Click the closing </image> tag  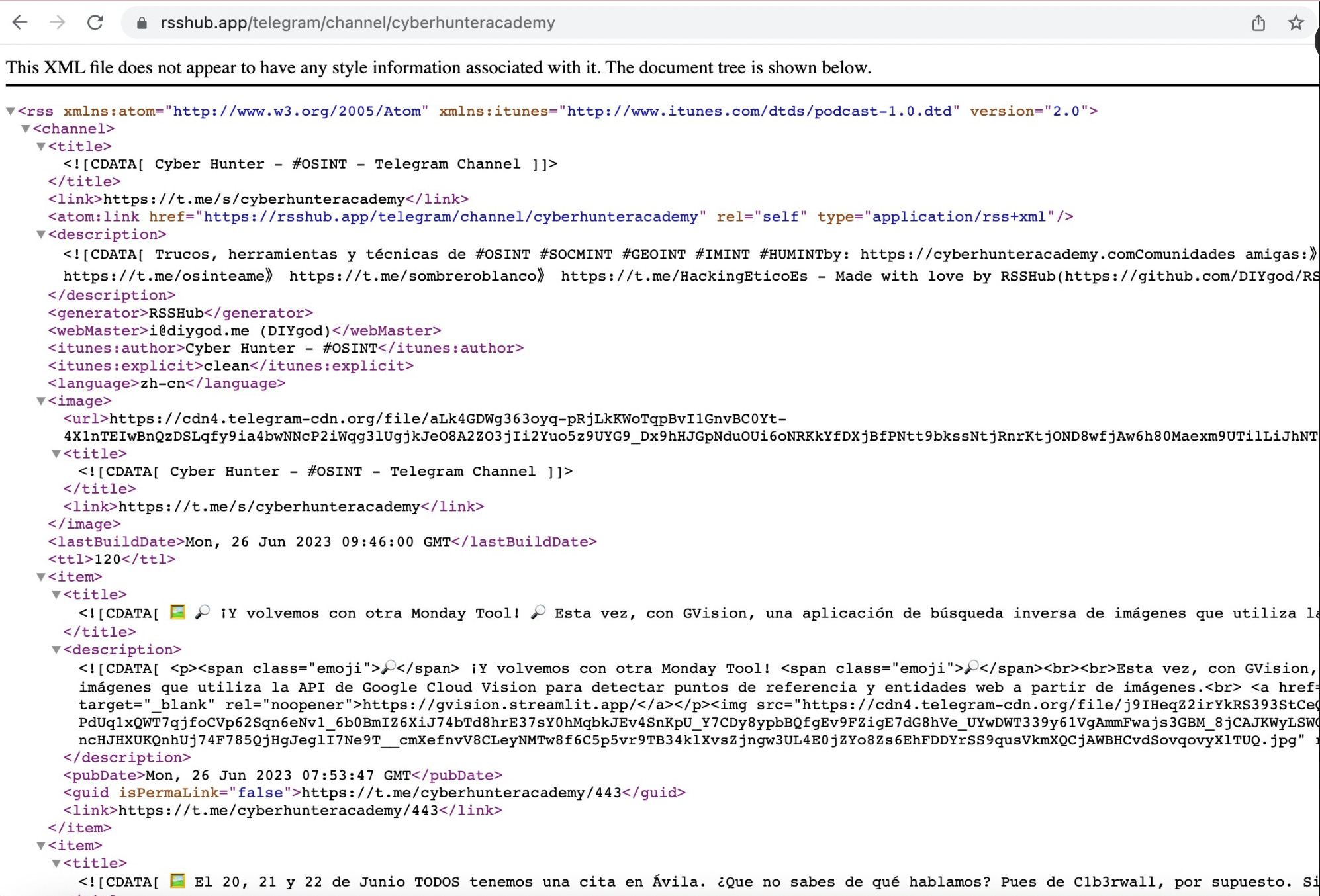tap(84, 524)
